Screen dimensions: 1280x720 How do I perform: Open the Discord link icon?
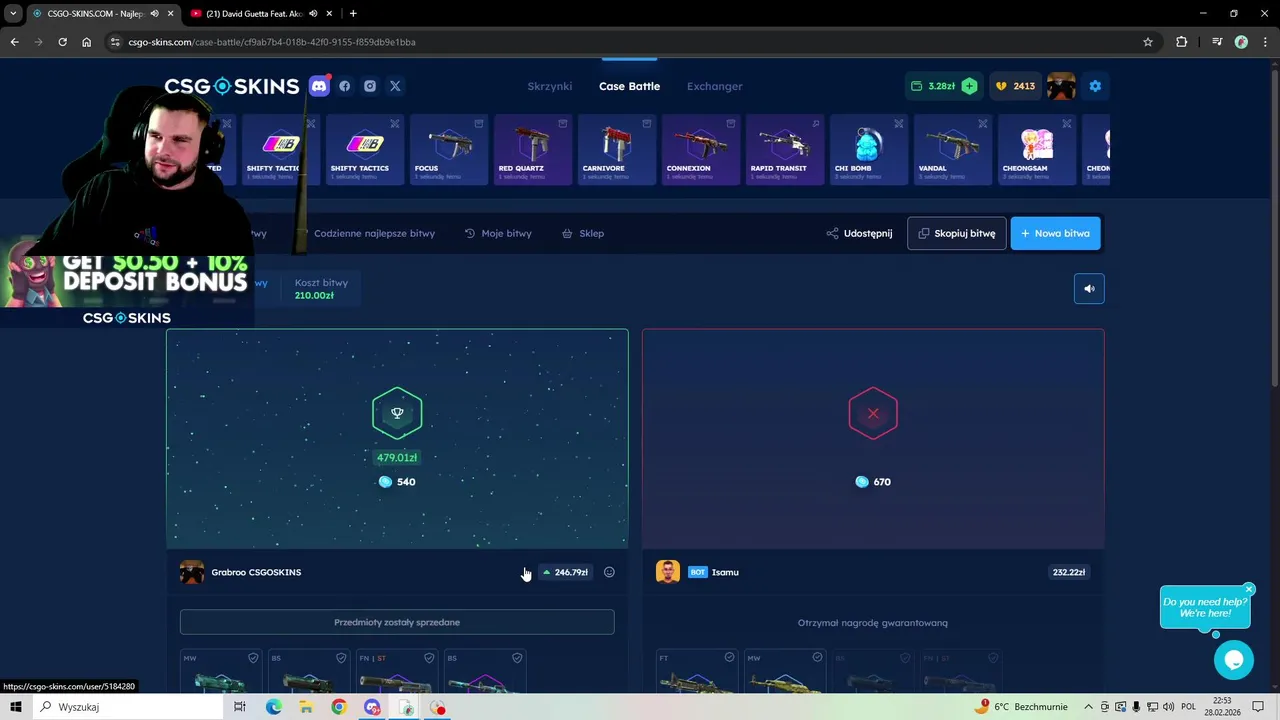click(x=319, y=86)
